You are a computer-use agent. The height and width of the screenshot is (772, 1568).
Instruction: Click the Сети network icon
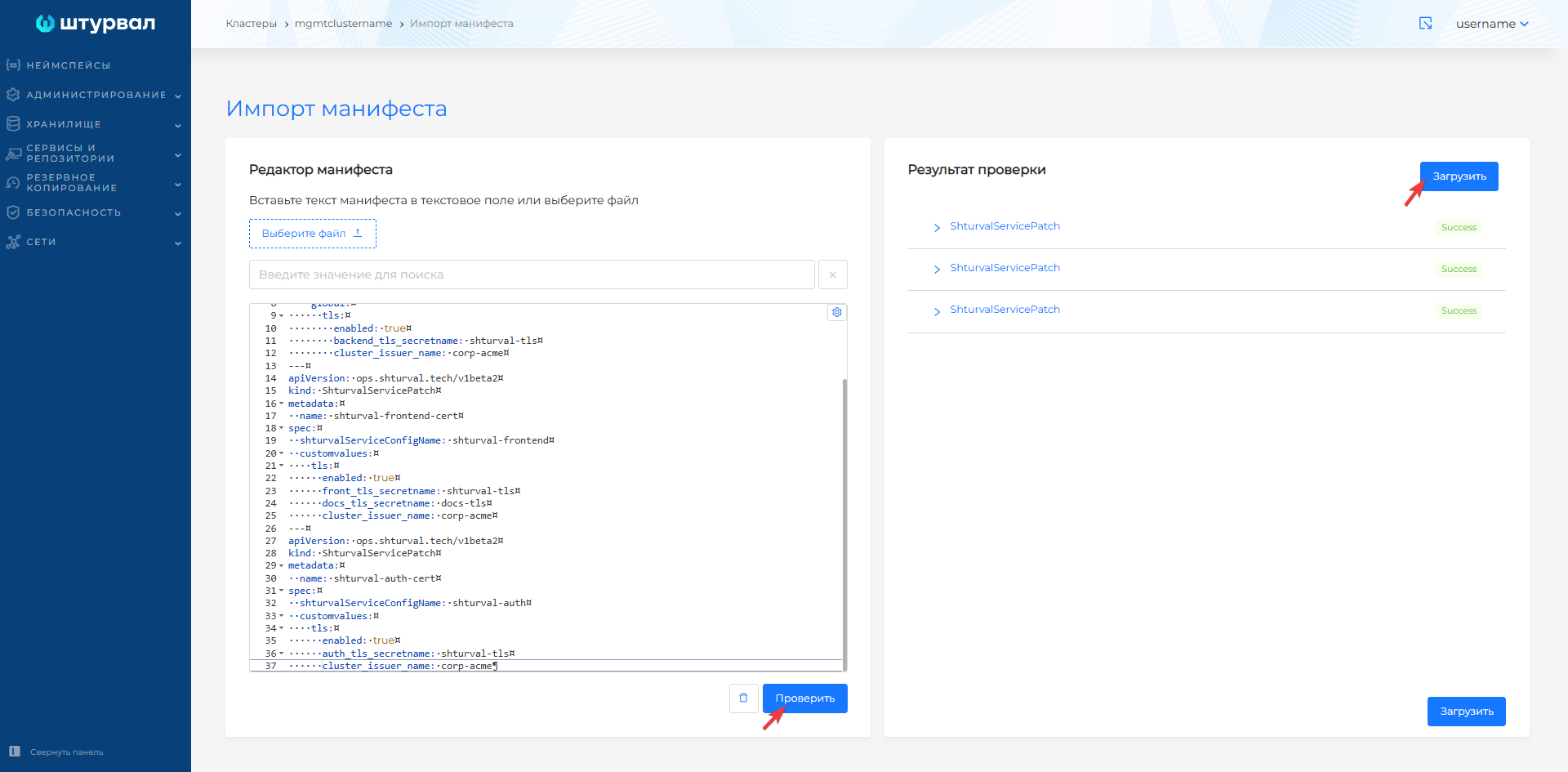tap(13, 242)
